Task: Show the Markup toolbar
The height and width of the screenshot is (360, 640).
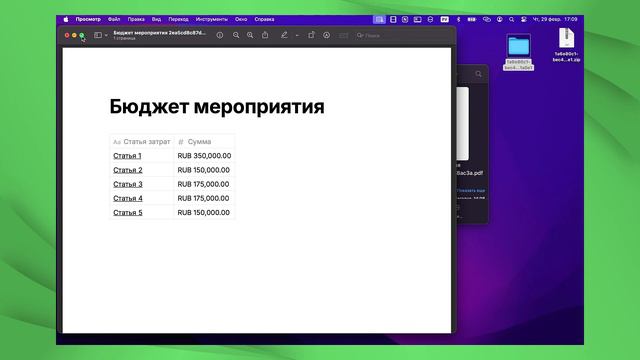Action: [327, 36]
